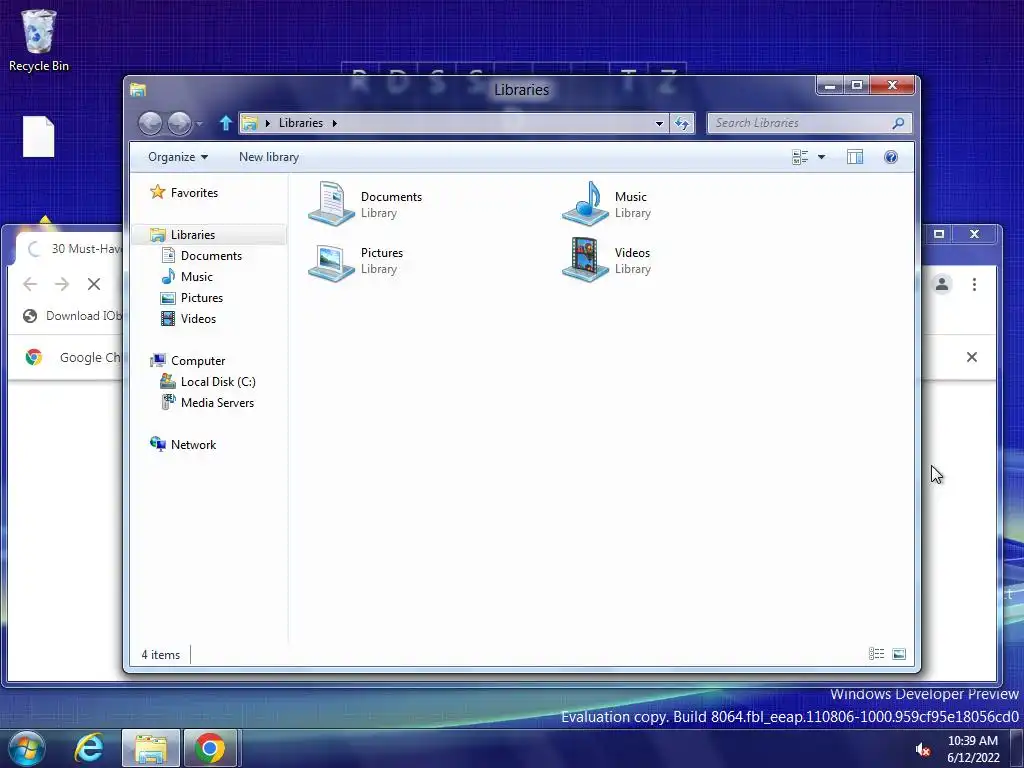Select Network in the navigation pane
The width and height of the screenshot is (1024, 768).
(x=193, y=445)
